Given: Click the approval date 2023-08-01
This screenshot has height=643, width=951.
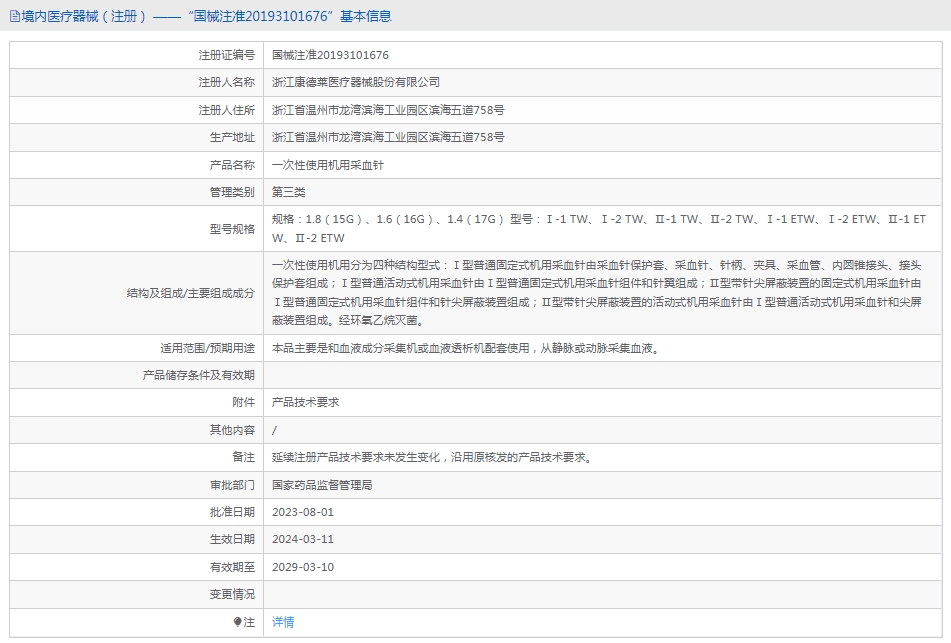Looking at the screenshot, I should (303, 513).
